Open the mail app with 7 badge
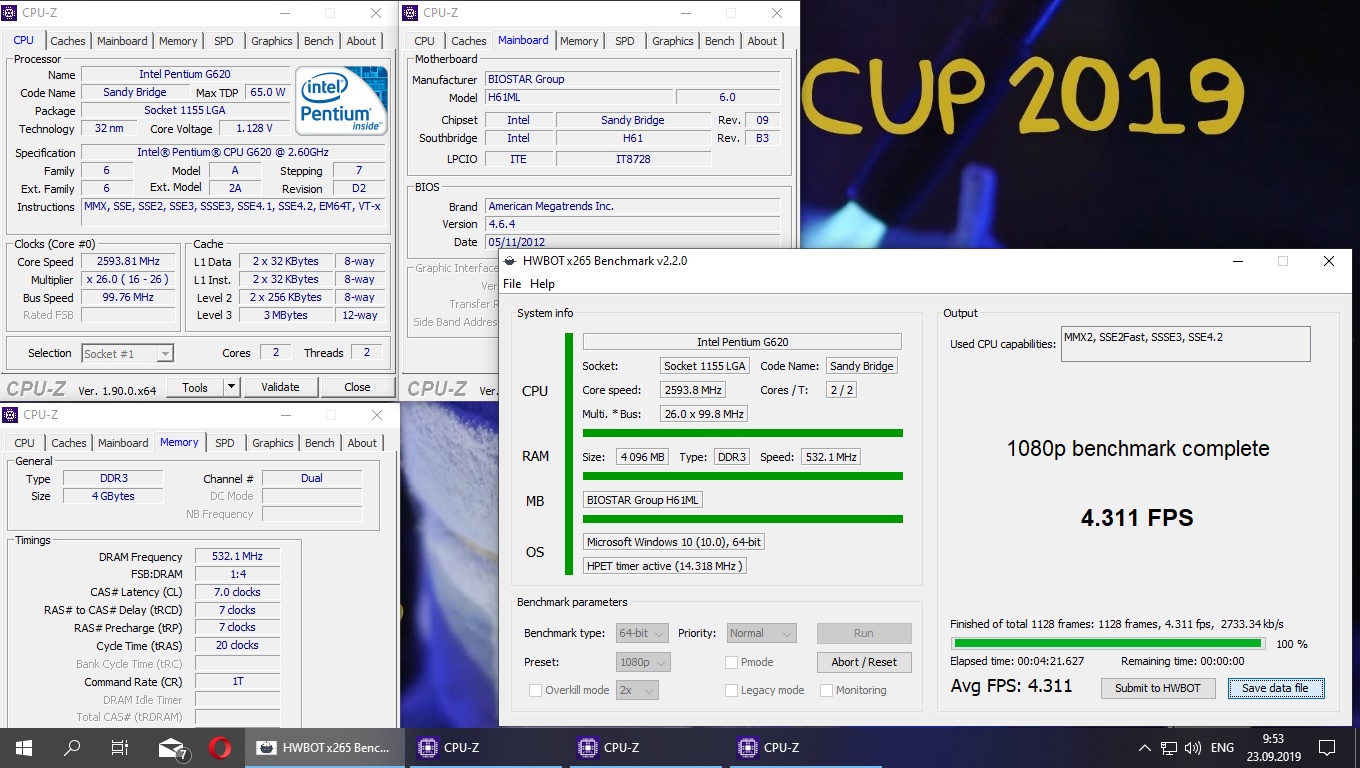The width and height of the screenshot is (1360, 768). (x=172, y=747)
